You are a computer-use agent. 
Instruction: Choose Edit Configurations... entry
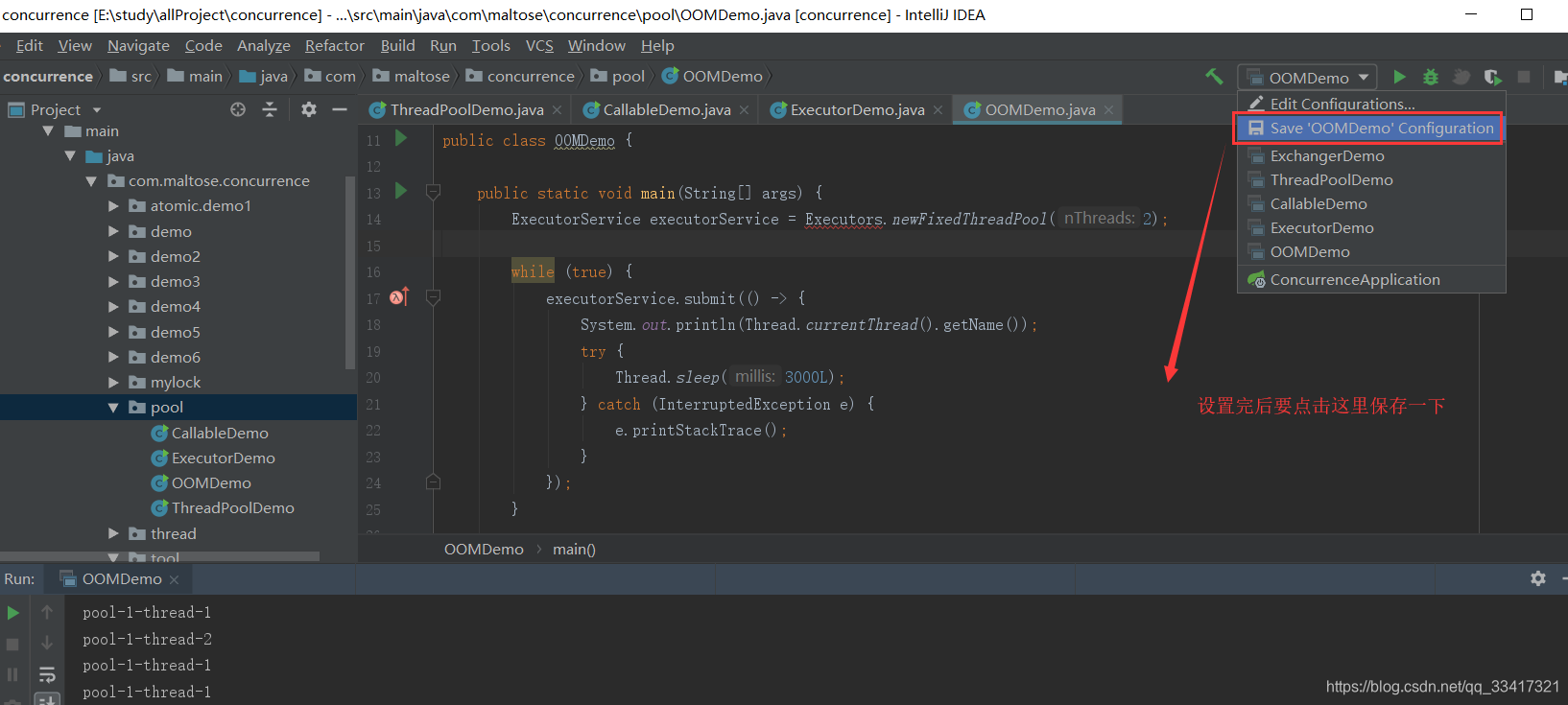click(x=1371, y=104)
